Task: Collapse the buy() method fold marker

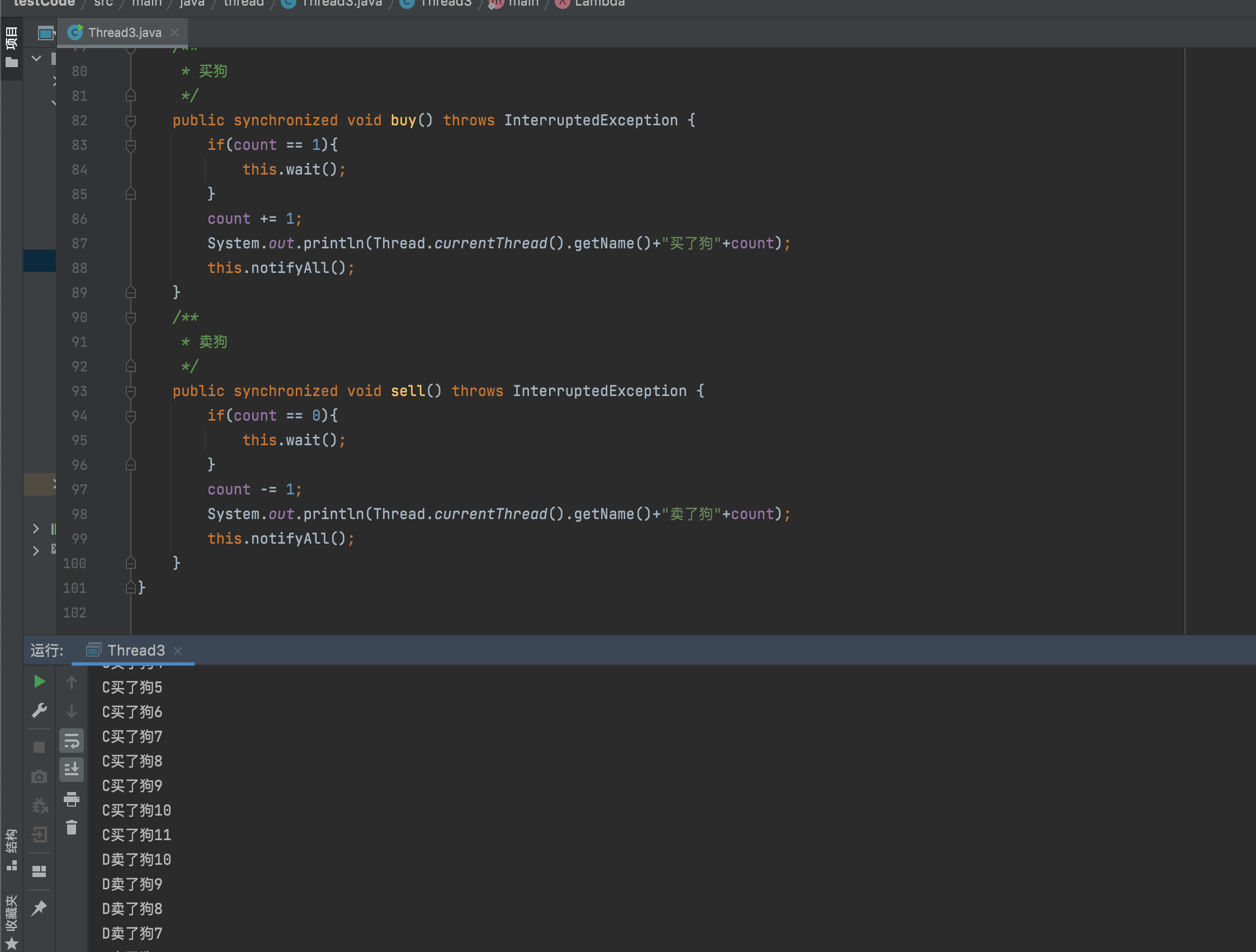Action: [x=131, y=120]
